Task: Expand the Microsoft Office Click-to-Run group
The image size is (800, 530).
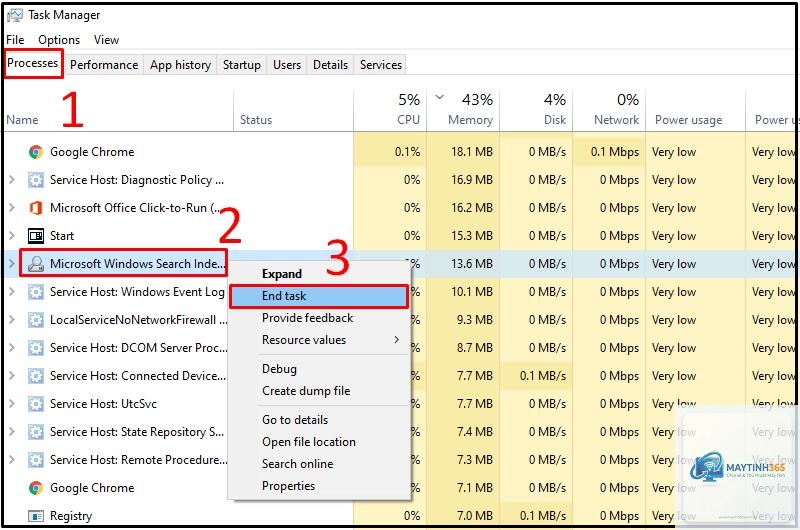Action: (12, 208)
